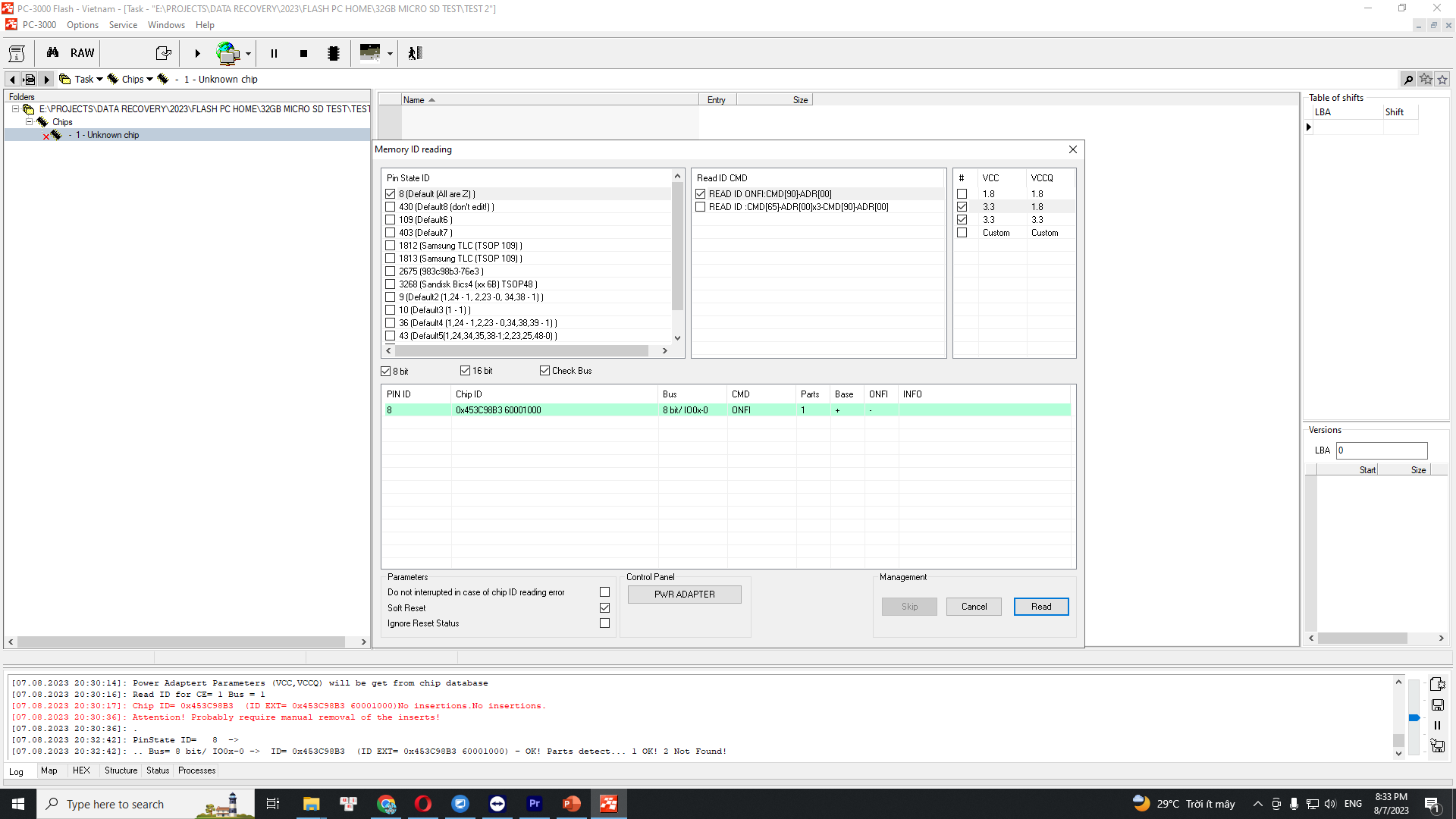Screen dimensions: 1456x819
Task: Enable the READ ID CMD[65] command checkbox
Action: (x=700, y=207)
